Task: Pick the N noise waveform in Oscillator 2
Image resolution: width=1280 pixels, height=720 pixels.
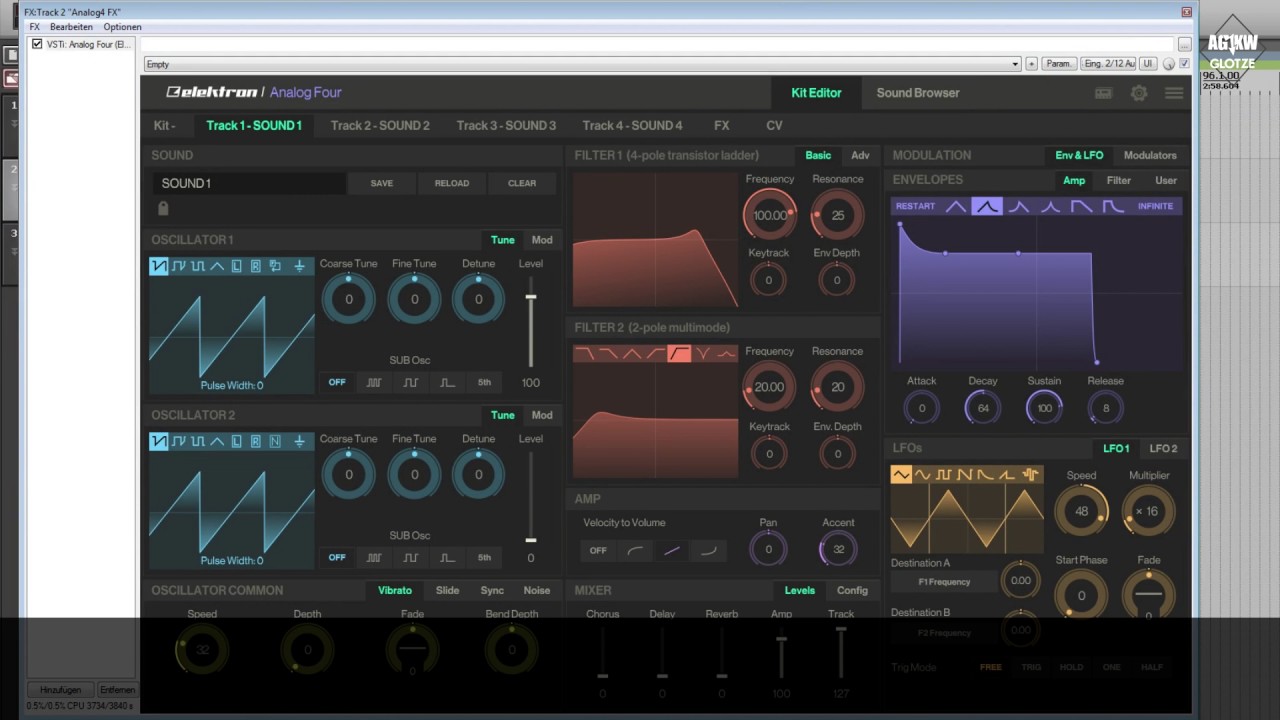Action: point(275,441)
